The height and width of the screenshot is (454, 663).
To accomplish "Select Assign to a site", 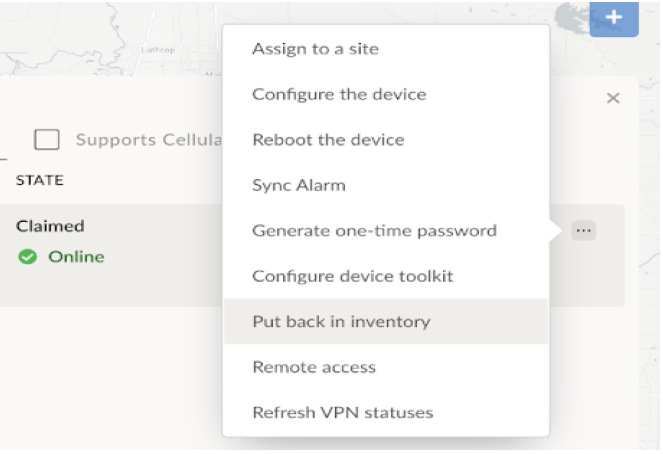I will [315, 49].
